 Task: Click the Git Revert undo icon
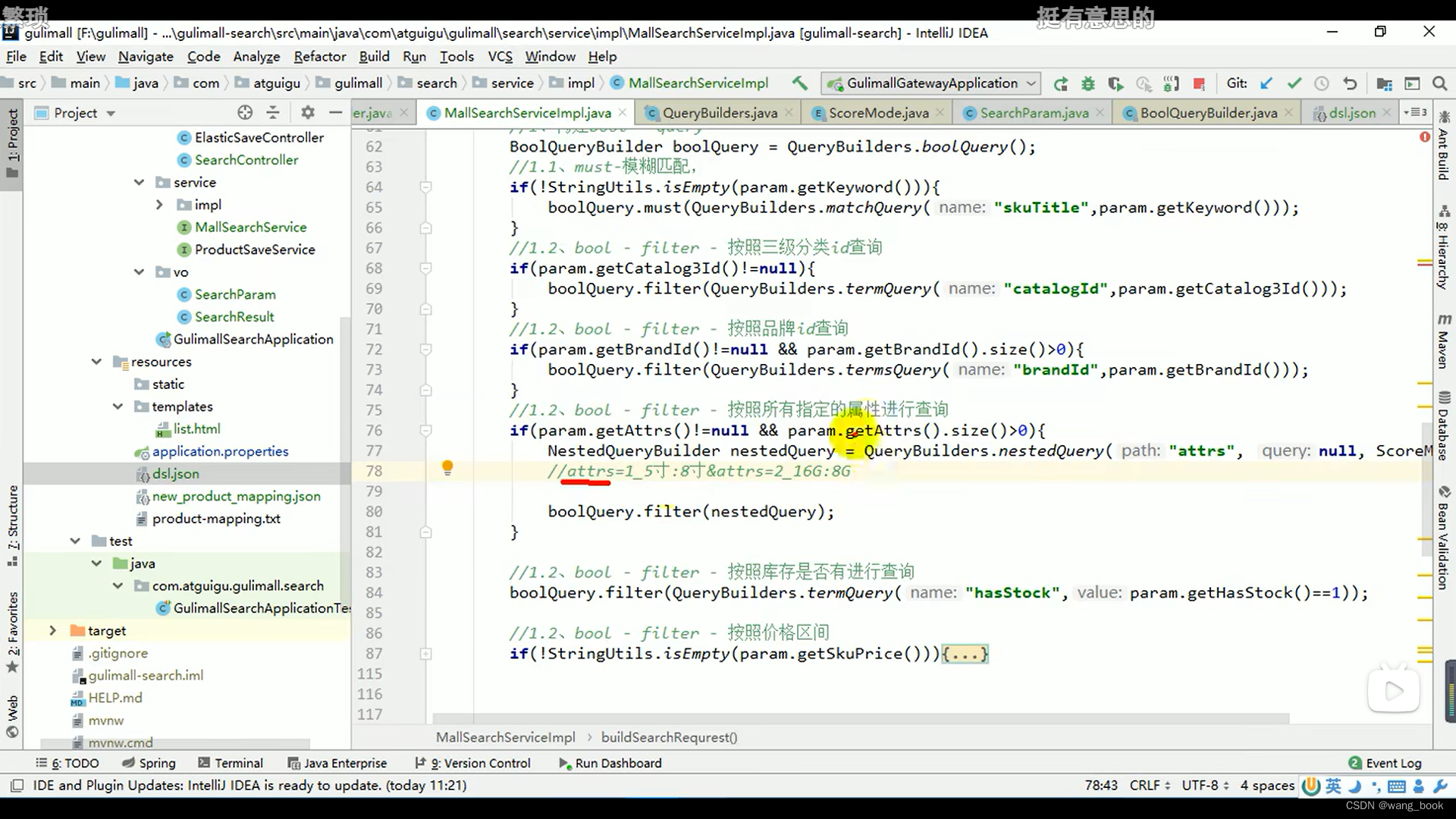click(1350, 83)
